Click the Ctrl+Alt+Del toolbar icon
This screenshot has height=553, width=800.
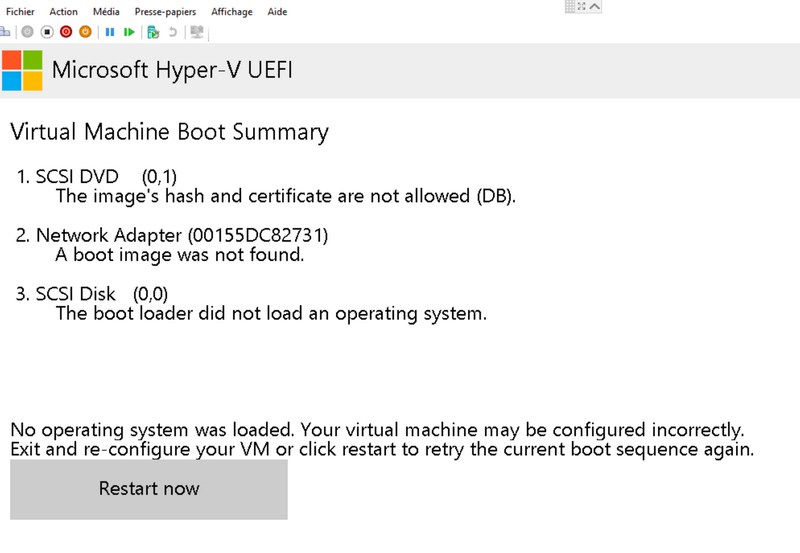[x=5, y=32]
